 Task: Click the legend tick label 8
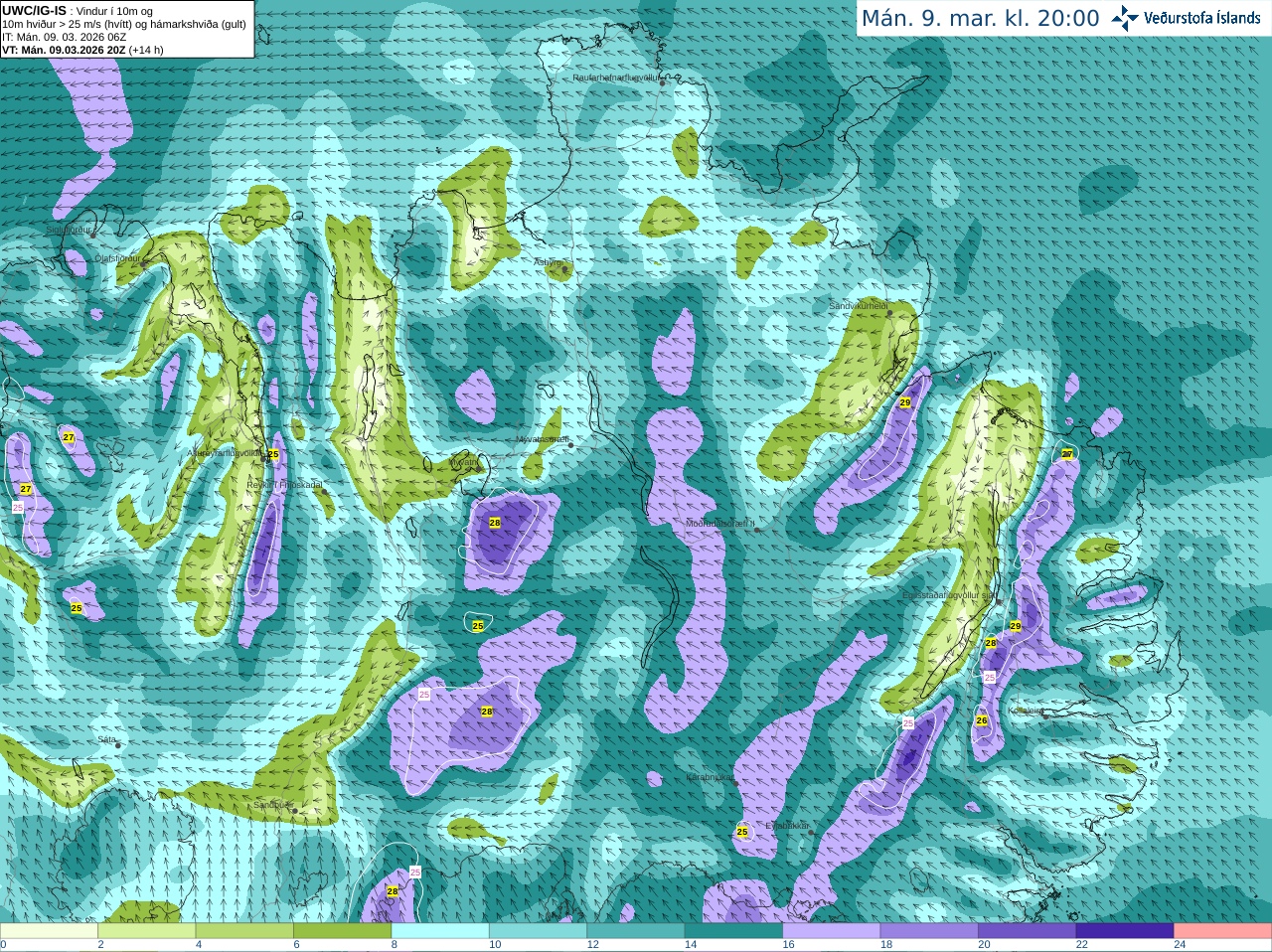point(395,945)
